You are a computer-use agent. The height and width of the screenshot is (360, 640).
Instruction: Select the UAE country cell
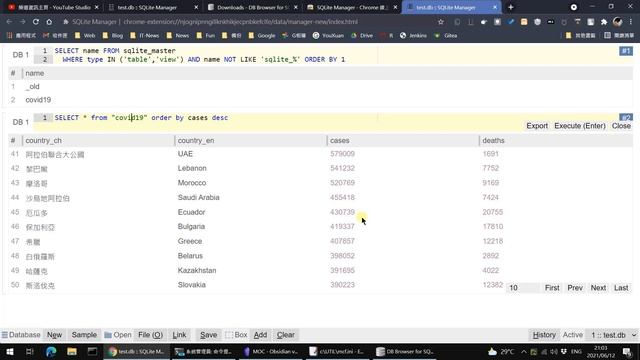click(185, 154)
